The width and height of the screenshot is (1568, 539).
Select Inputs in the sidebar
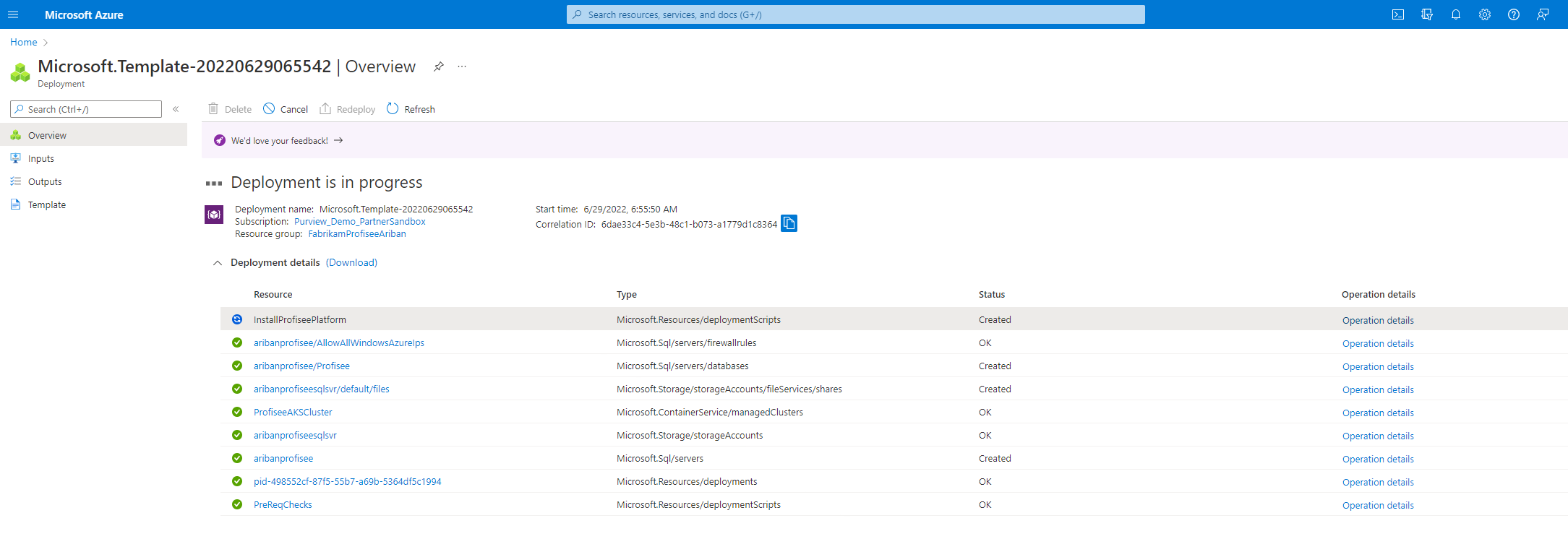click(x=41, y=159)
